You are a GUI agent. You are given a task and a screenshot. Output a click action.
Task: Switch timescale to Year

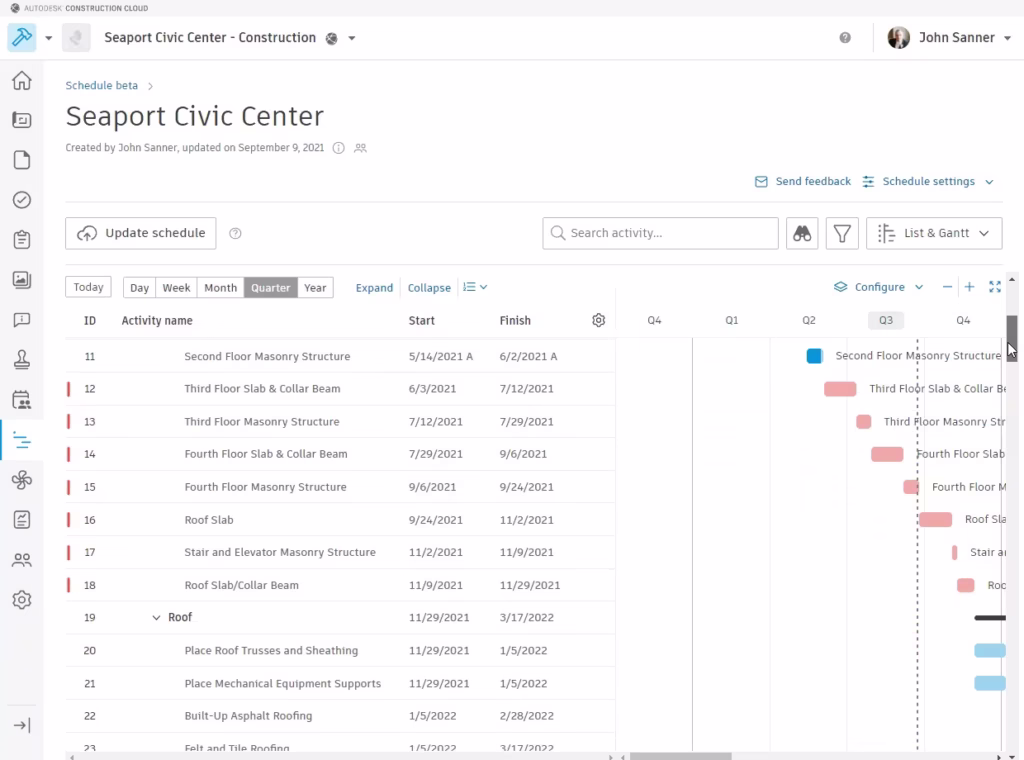[315, 288]
